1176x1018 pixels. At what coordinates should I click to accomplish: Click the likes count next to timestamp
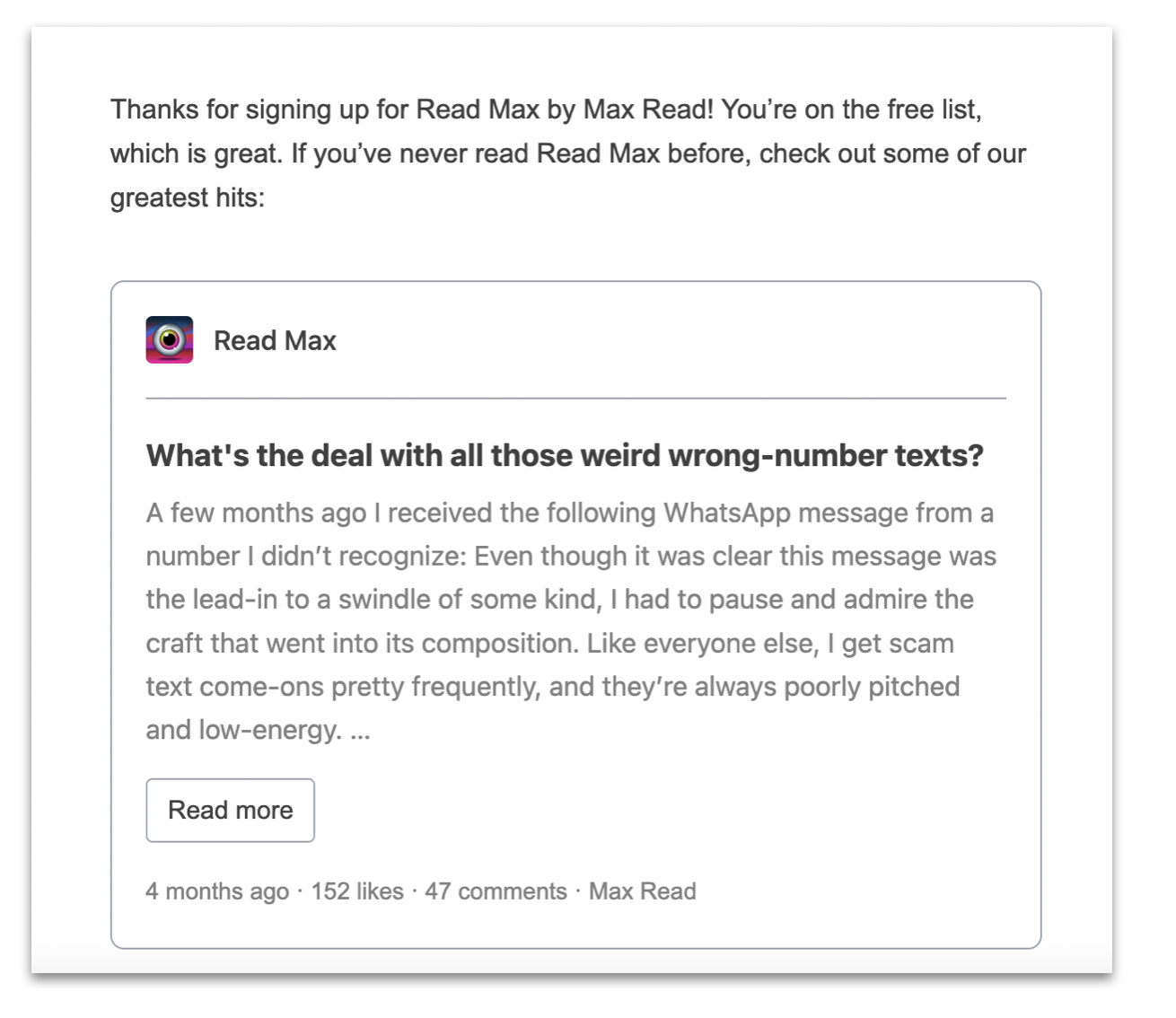(x=356, y=891)
